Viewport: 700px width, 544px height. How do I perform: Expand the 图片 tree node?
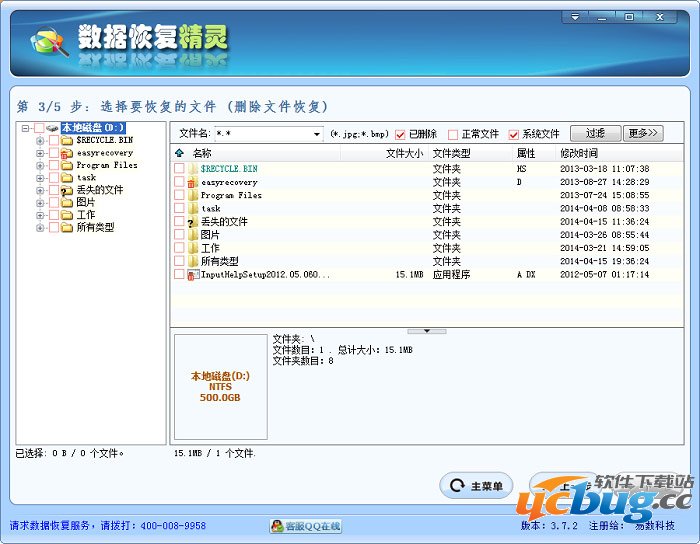tap(40, 203)
